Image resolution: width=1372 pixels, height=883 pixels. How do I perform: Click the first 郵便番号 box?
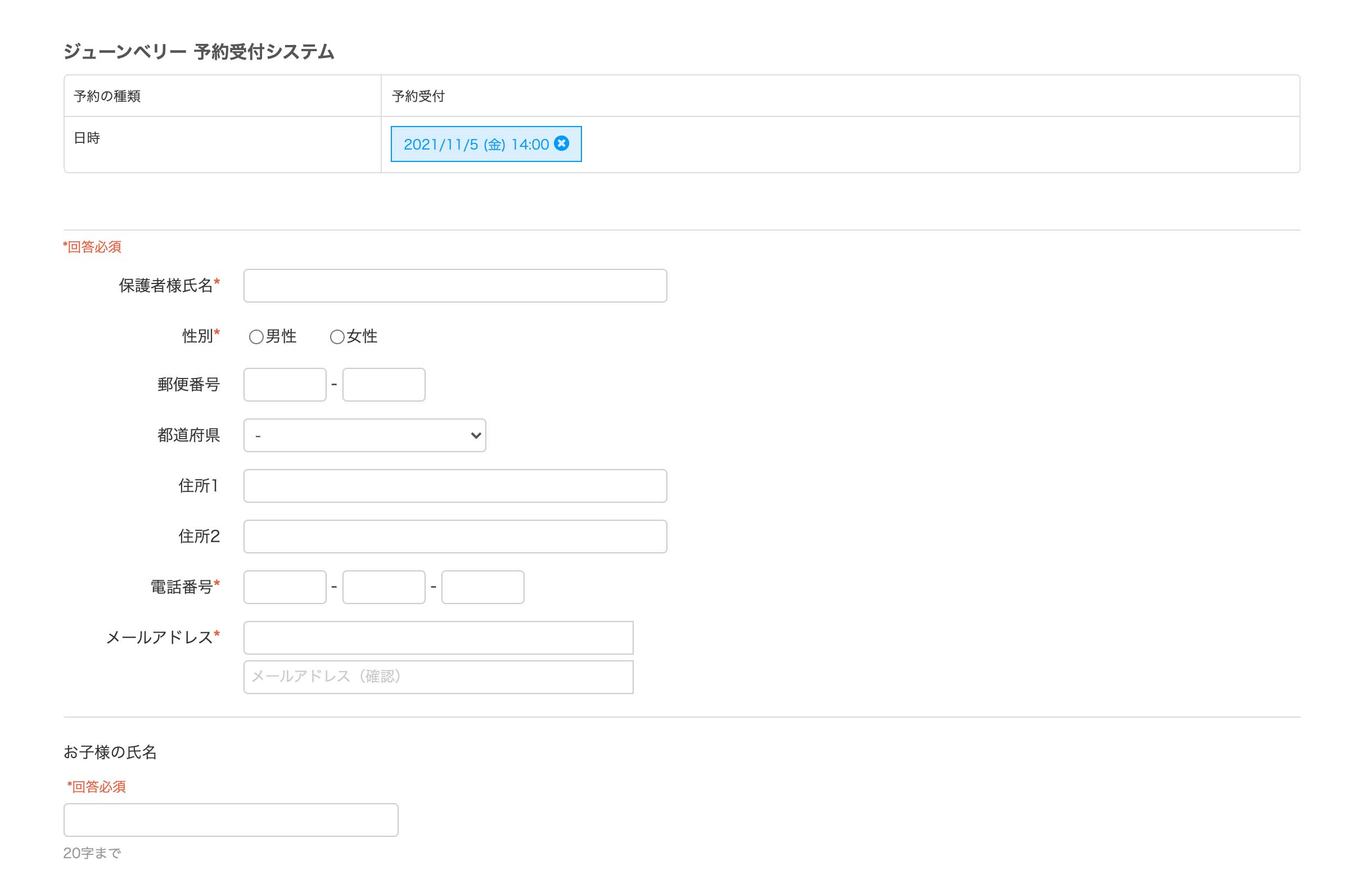tap(285, 385)
